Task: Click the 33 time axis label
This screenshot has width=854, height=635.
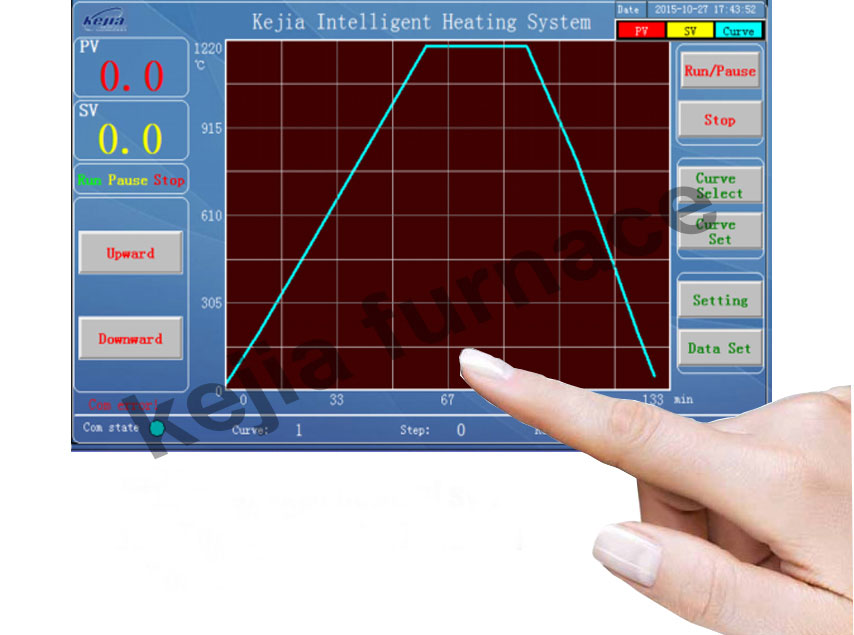Action: point(337,400)
